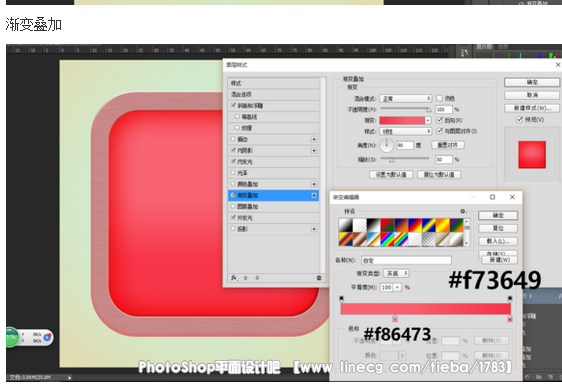Click 取消 in the Layer Style dialog

point(532,95)
